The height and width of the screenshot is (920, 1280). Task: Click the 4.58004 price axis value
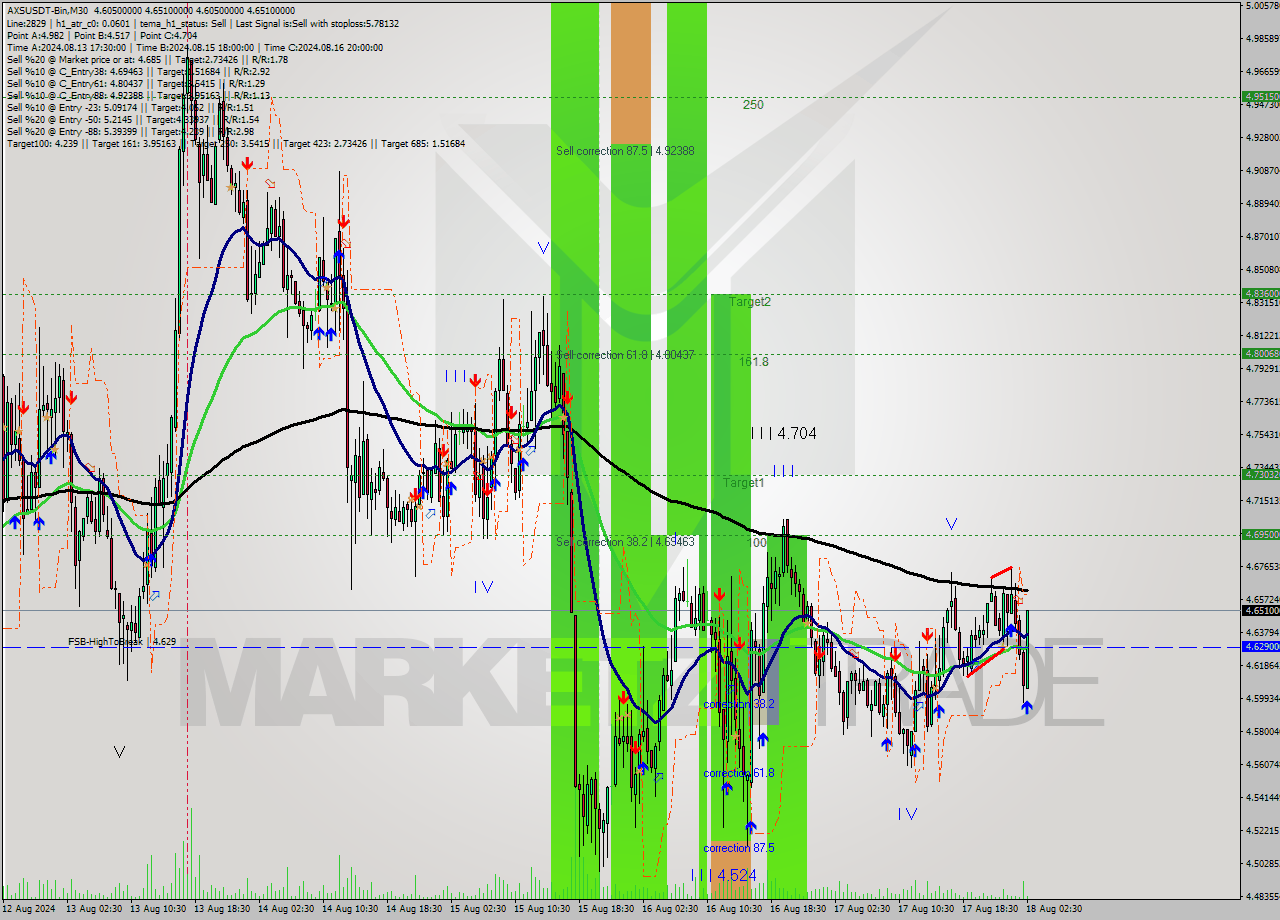[x=1262, y=731]
